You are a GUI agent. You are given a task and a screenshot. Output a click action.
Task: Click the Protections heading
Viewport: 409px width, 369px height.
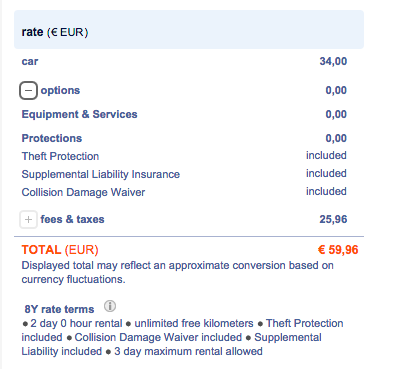click(x=52, y=138)
